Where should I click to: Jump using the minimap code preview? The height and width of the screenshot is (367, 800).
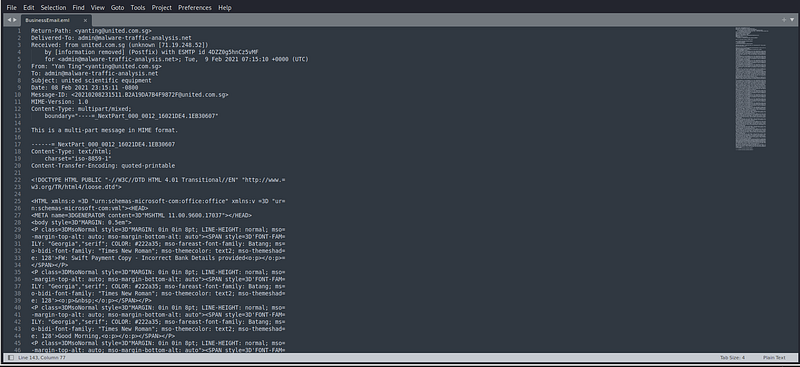coord(751,88)
